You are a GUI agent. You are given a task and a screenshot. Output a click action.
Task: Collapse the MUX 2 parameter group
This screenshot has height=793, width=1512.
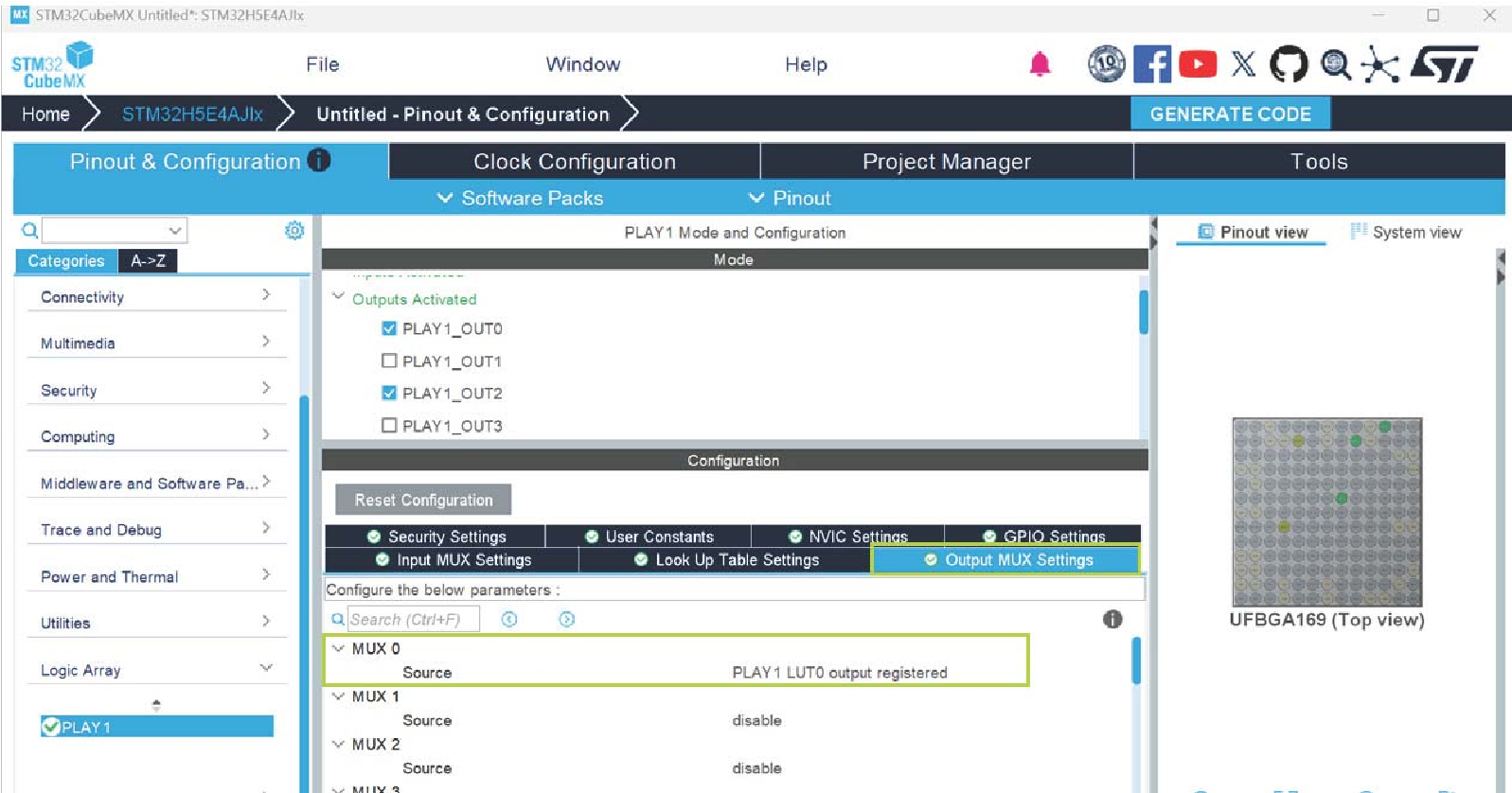click(x=338, y=744)
